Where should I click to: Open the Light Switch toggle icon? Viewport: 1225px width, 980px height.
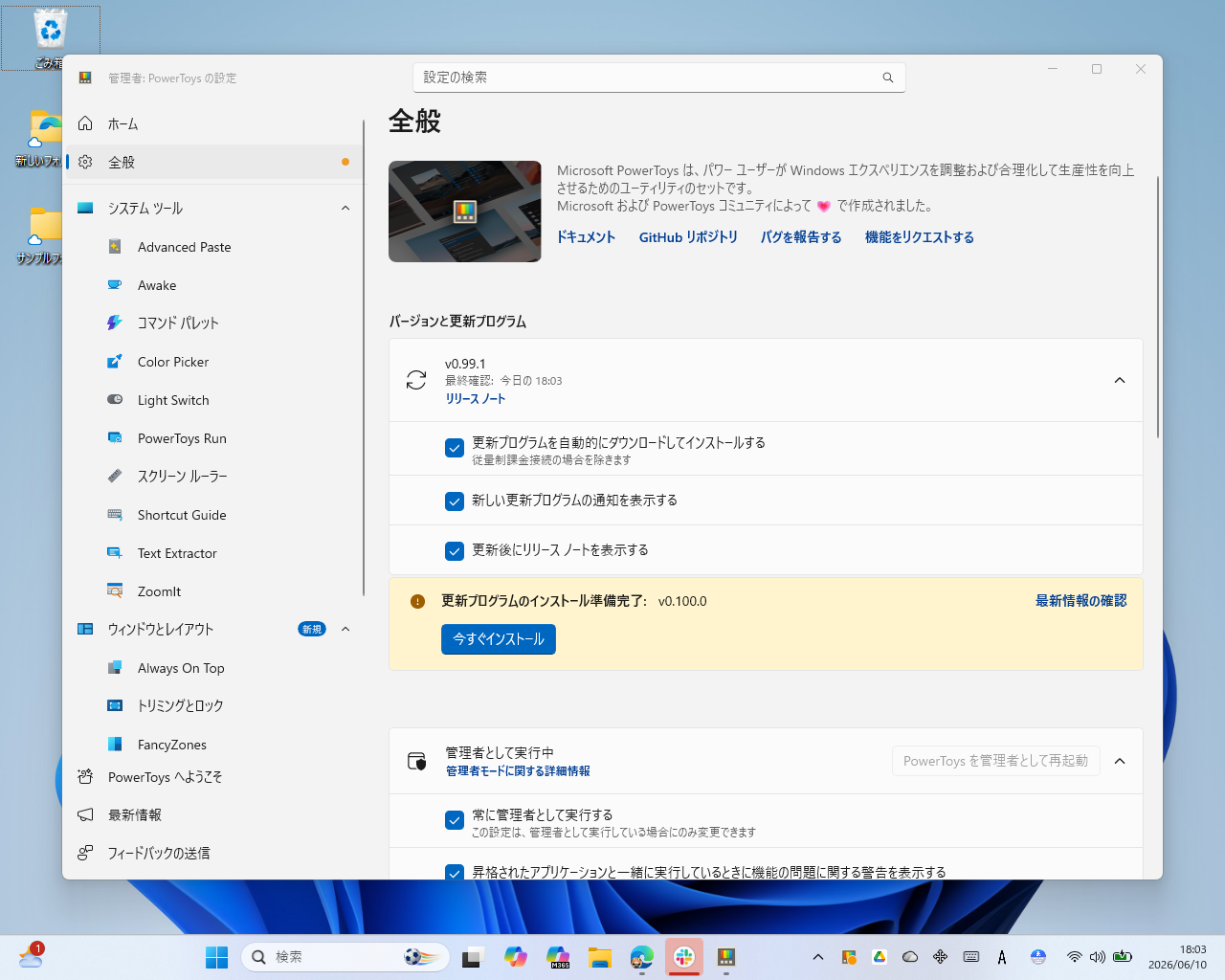pos(115,400)
